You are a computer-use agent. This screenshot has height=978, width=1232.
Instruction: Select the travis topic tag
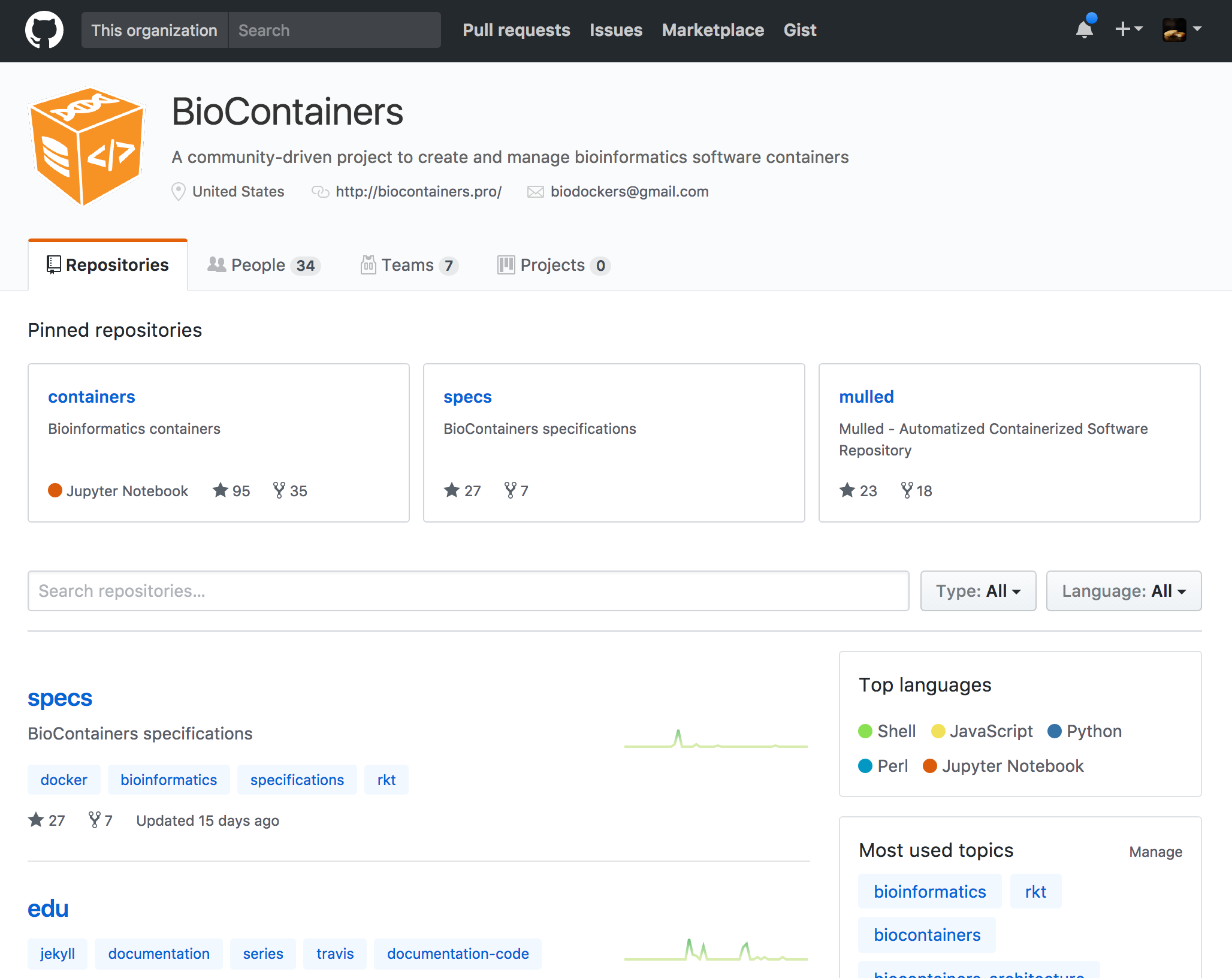335,953
